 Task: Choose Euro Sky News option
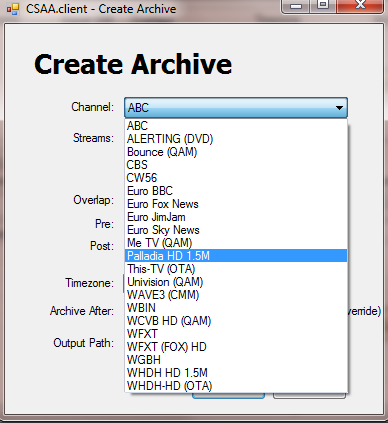pos(236,230)
